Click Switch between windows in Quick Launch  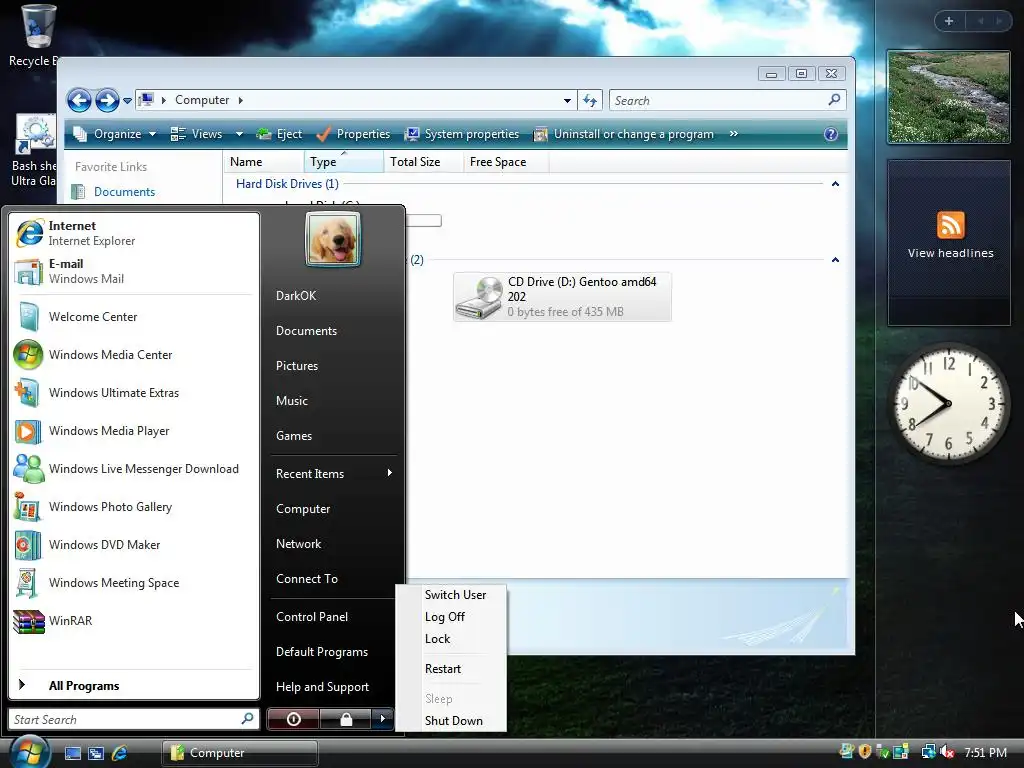pos(96,753)
